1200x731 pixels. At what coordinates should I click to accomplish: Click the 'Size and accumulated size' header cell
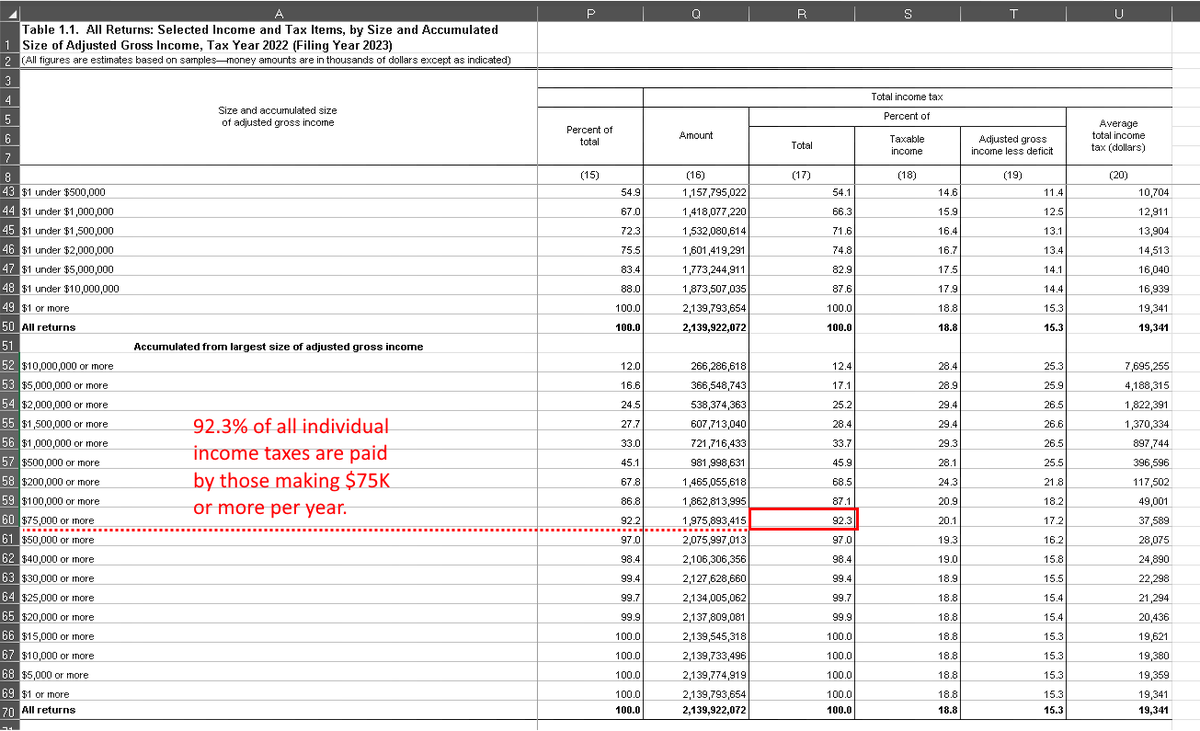coord(278,116)
